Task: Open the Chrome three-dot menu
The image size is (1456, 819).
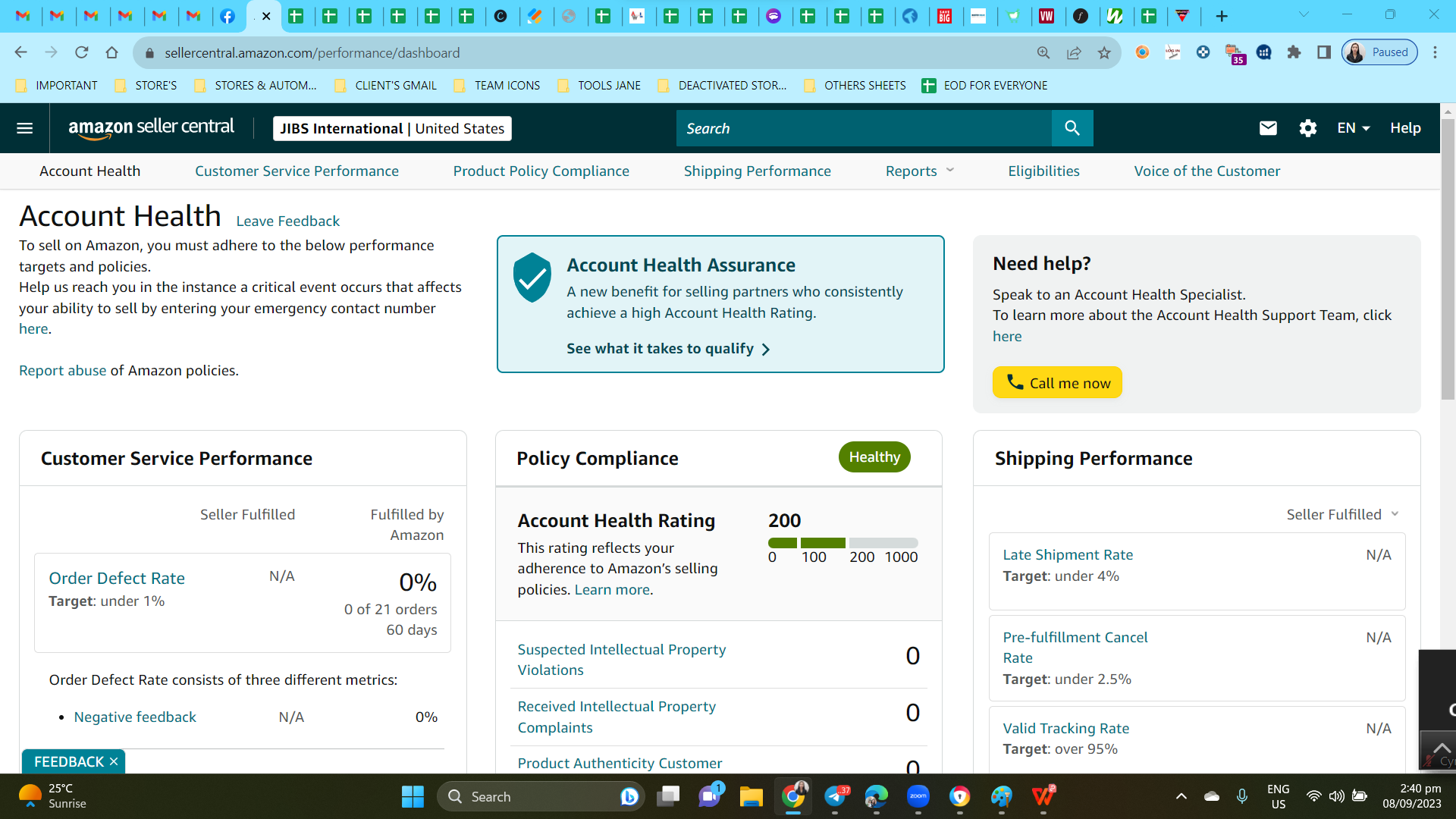Action: (x=1435, y=52)
